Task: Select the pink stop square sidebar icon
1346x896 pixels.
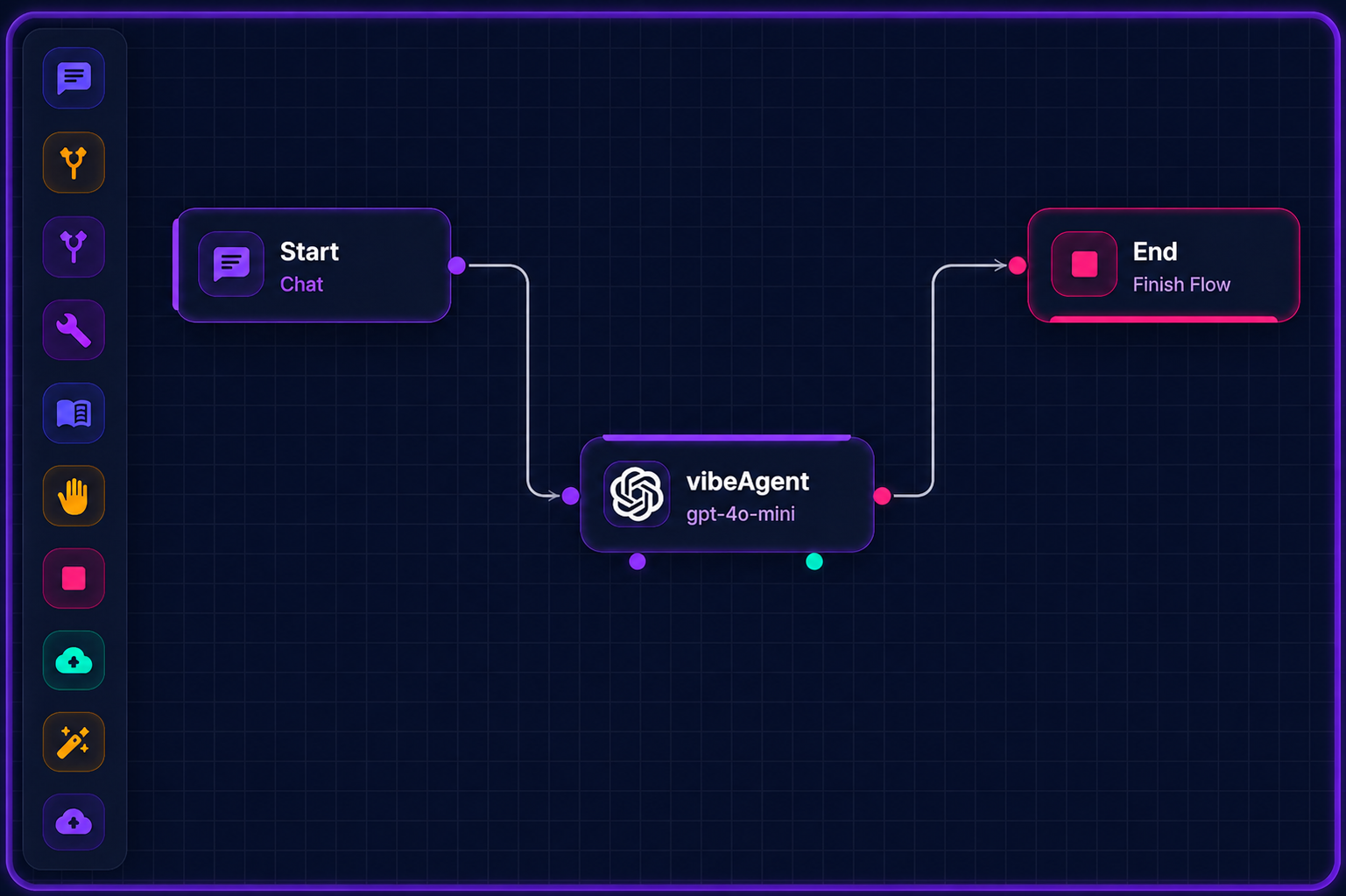Action: point(74,578)
